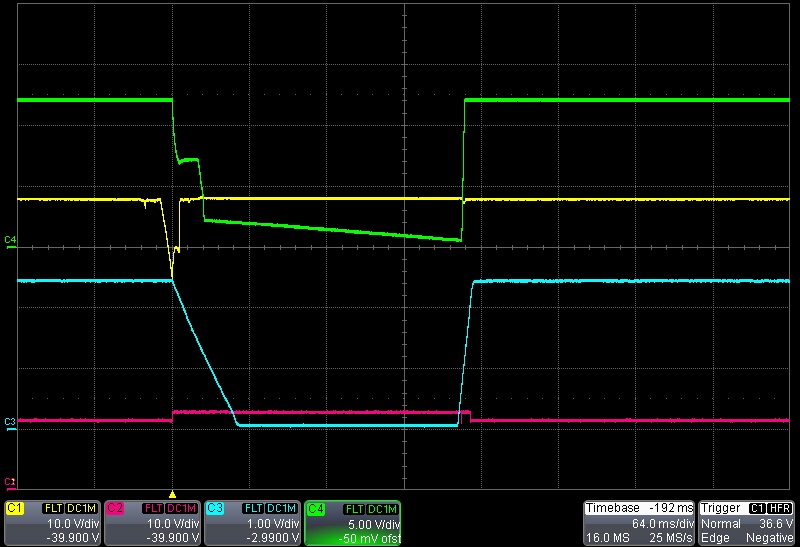The image size is (800, 547).
Task: Click the C3 1.00 V/div scale value
Action: click(x=274, y=523)
